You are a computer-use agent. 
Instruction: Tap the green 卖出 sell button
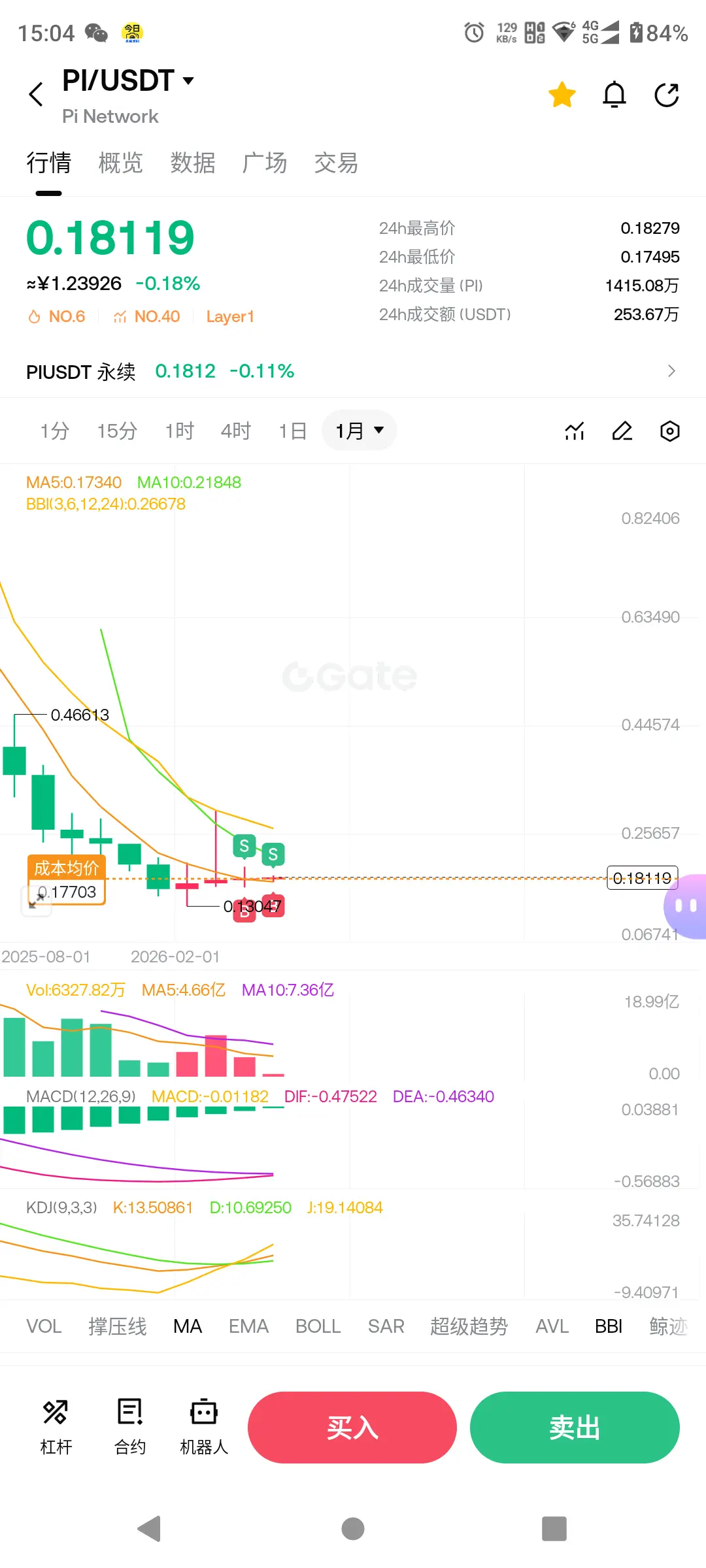575,1428
